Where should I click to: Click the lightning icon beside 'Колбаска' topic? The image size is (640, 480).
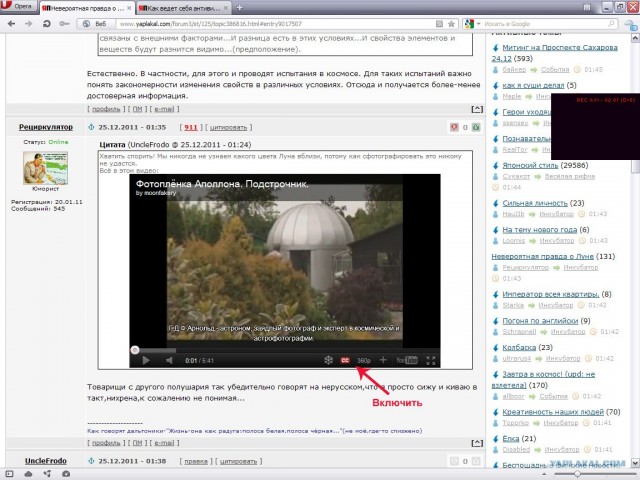click(496, 348)
